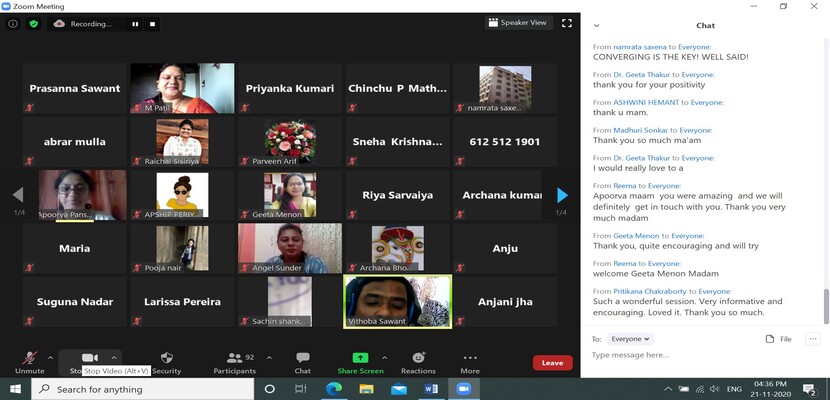Click the Share Screen icon
Viewport: 830px width, 400px height.
(x=360, y=359)
